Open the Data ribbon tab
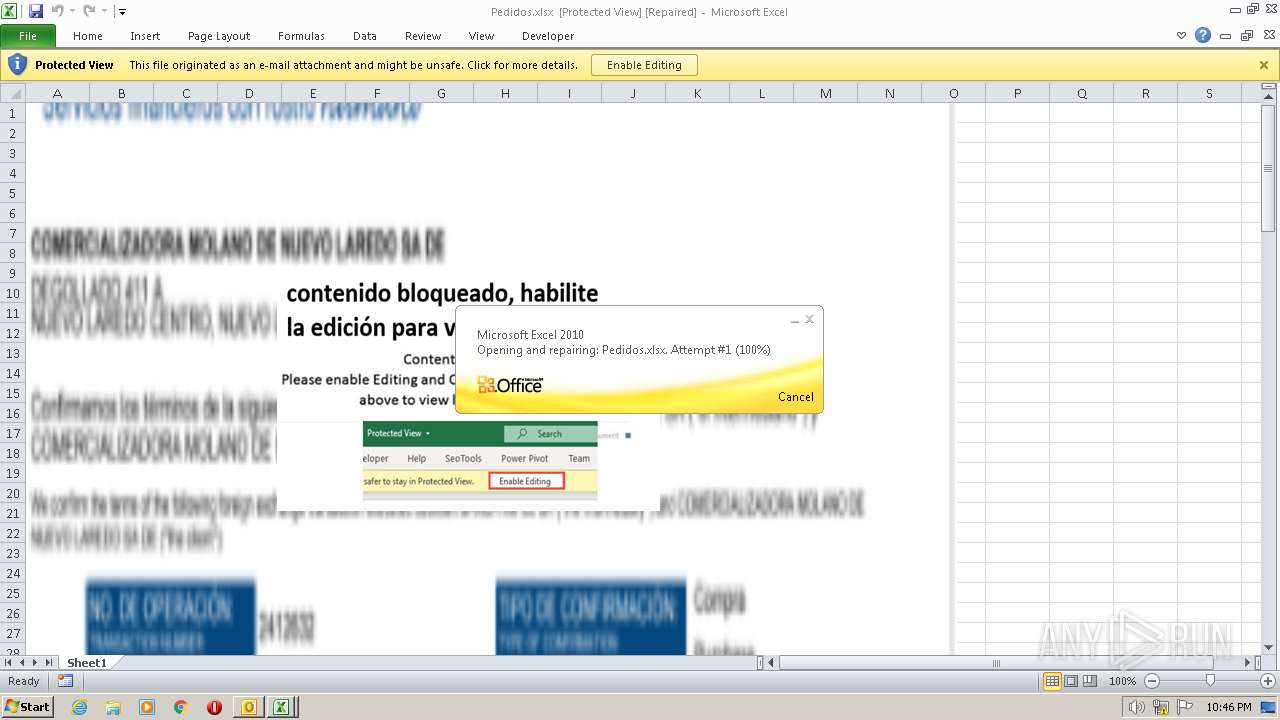 point(365,36)
